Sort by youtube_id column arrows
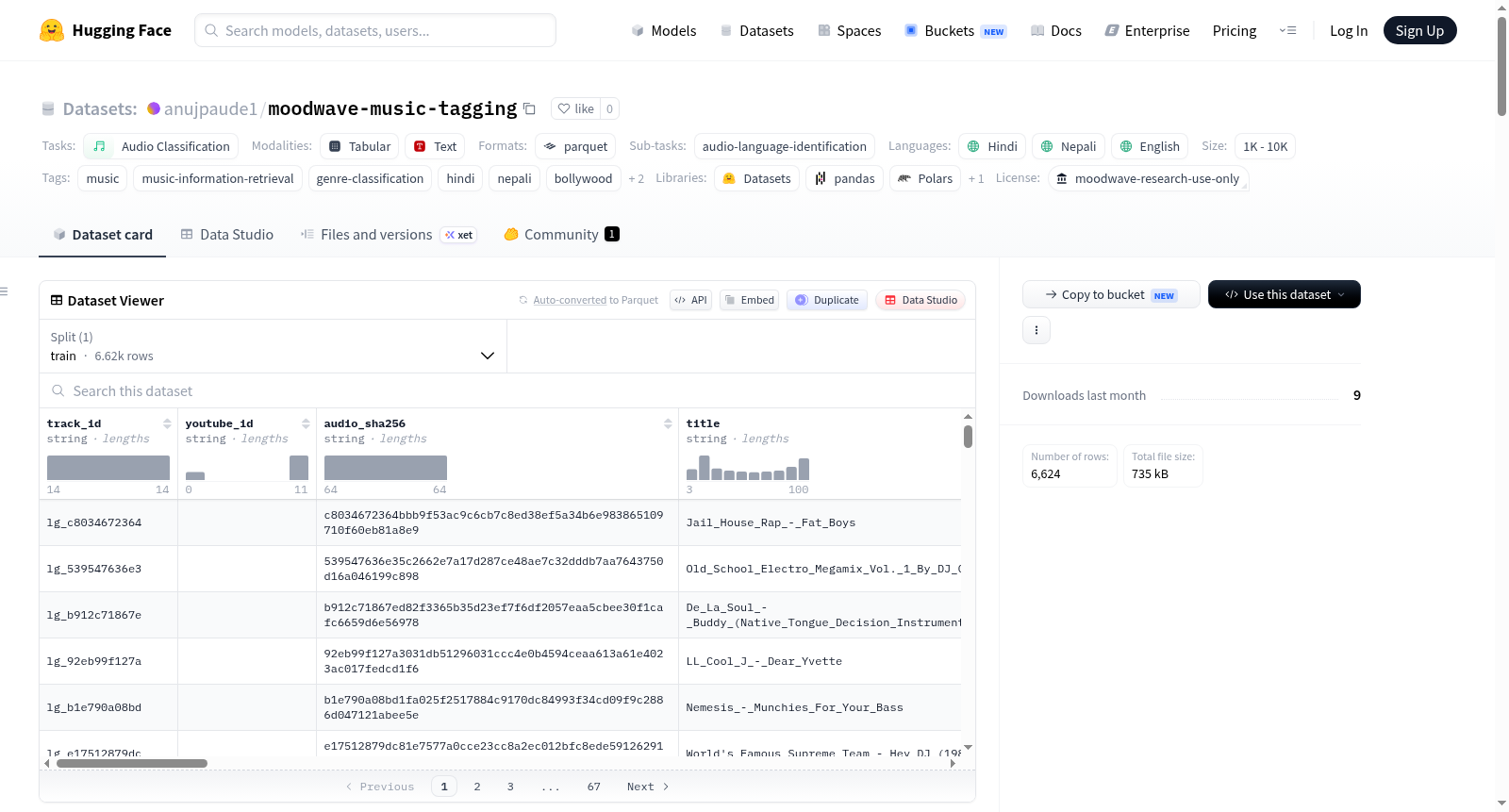1509x812 pixels. pyautogui.click(x=306, y=423)
